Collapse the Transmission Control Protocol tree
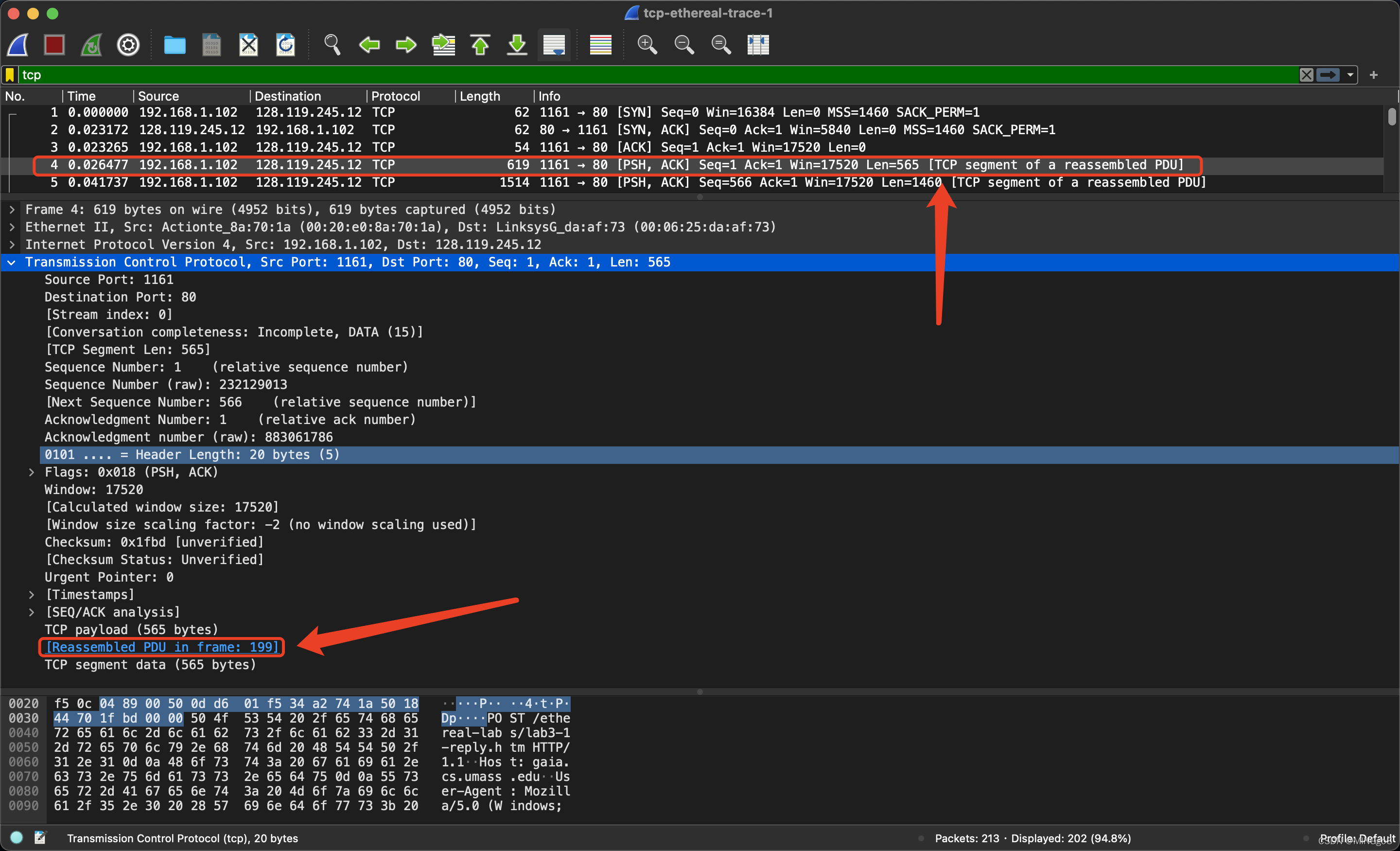Image resolution: width=1400 pixels, height=851 pixels. click(12, 262)
